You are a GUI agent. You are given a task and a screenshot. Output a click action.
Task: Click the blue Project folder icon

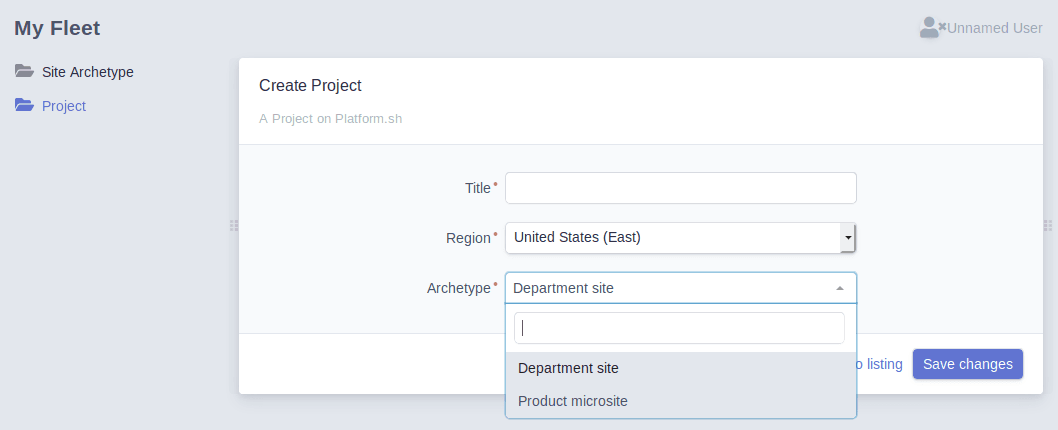point(24,105)
